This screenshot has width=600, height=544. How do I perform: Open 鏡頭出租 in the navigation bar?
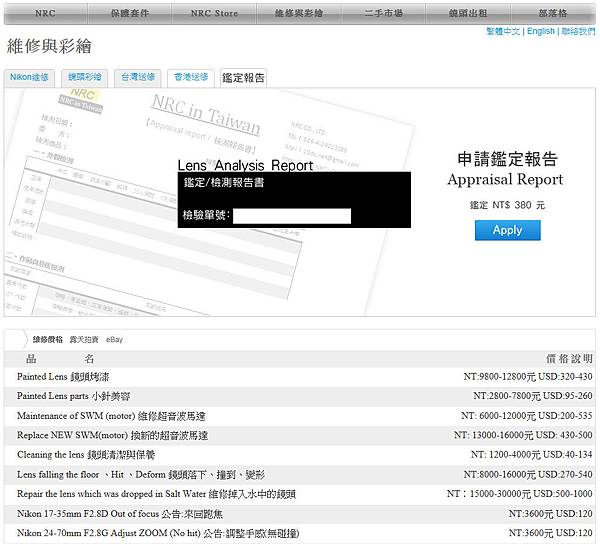coord(468,13)
